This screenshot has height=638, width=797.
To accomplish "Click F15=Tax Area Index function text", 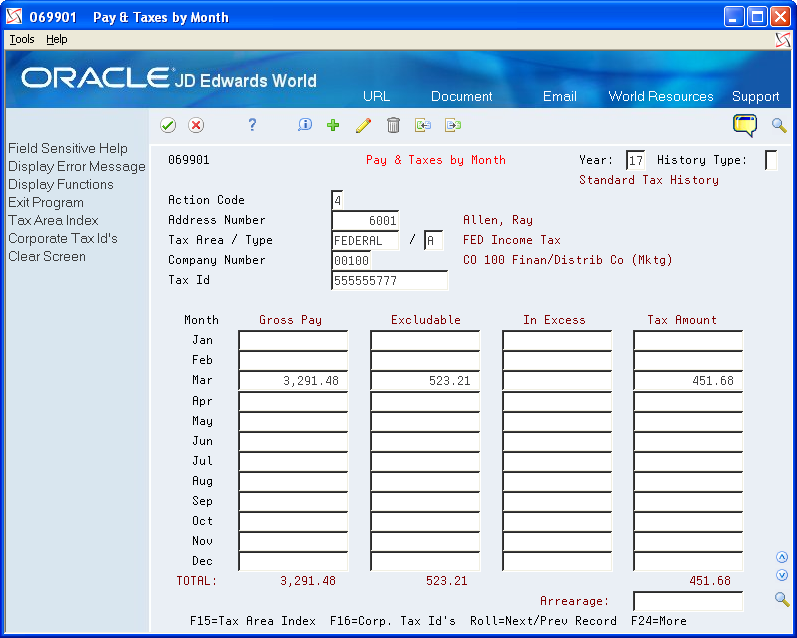I will pyautogui.click(x=253, y=621).
